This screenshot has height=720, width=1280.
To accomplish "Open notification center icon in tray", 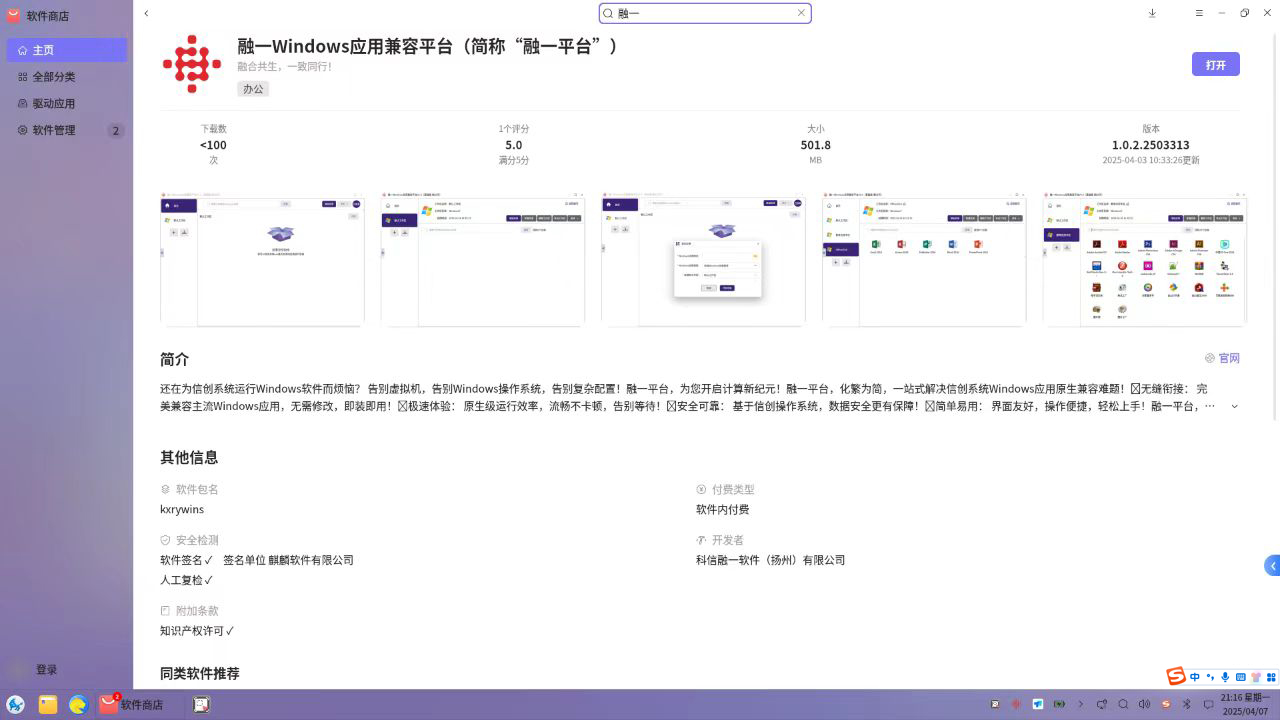I will [1208, 705].
